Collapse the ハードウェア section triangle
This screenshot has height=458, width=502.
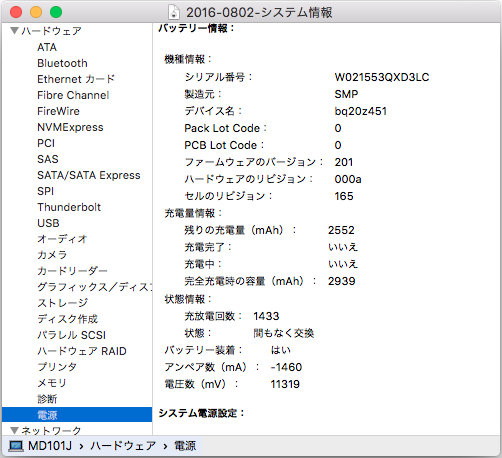(x=14, y=31)
